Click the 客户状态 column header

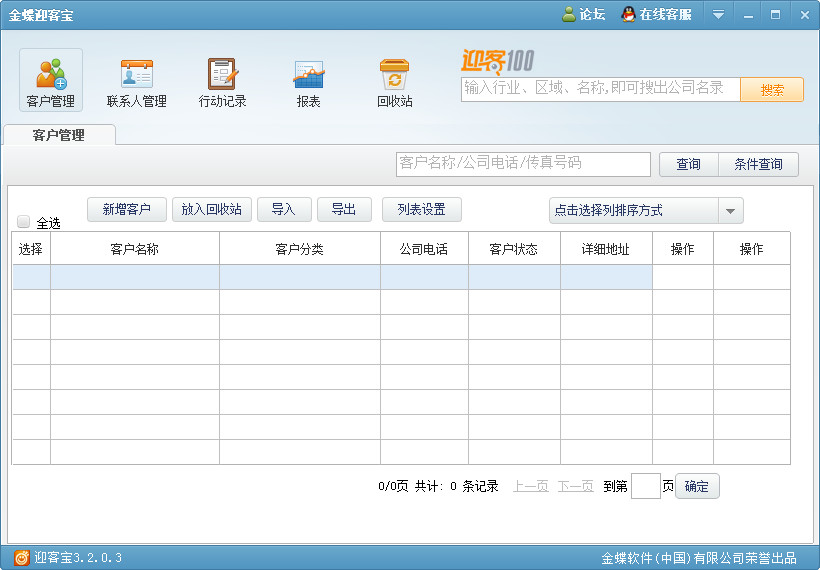click(x=514, y=249)
